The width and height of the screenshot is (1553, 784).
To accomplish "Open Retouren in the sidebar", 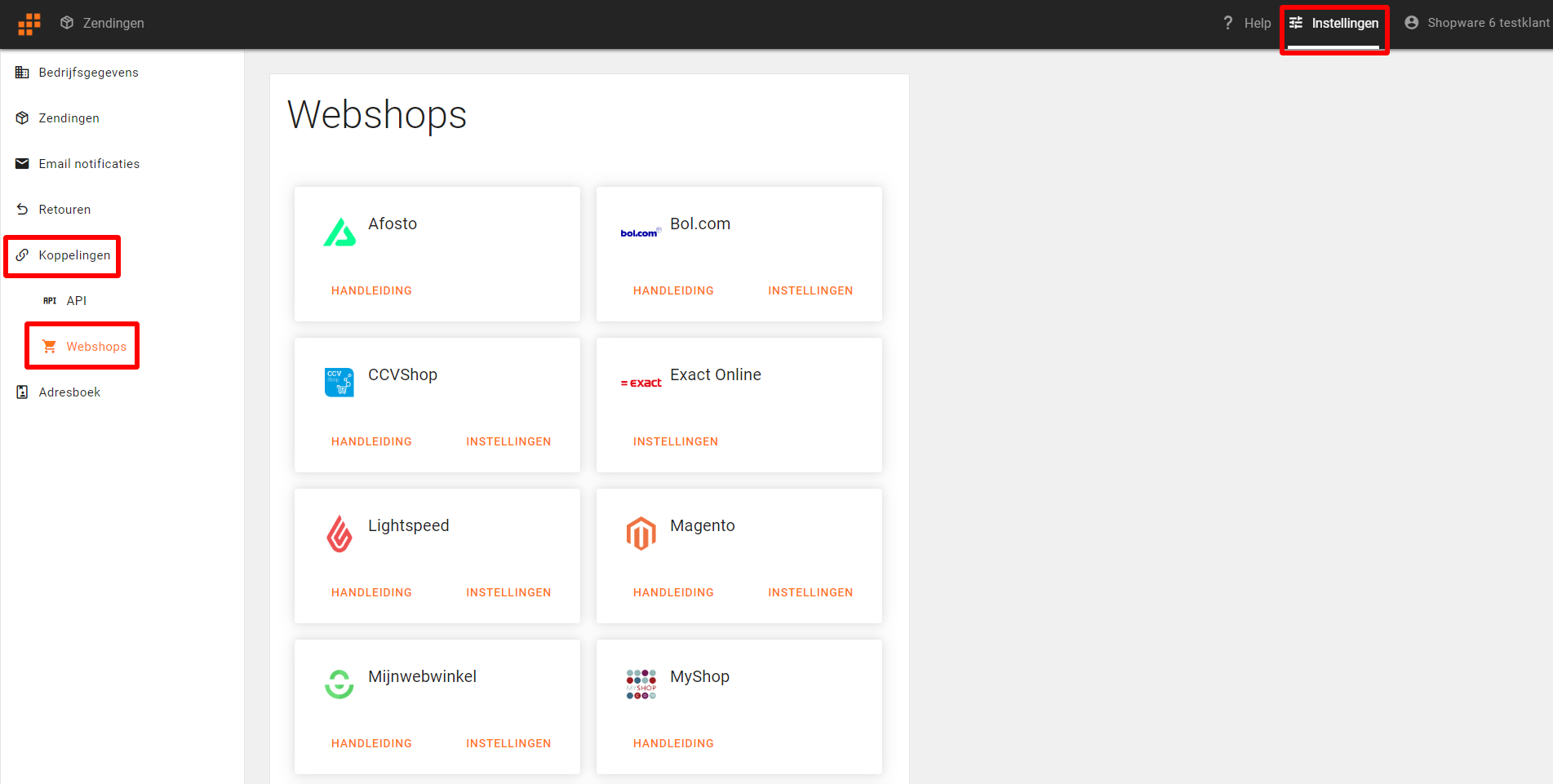I will coord(65,210).
